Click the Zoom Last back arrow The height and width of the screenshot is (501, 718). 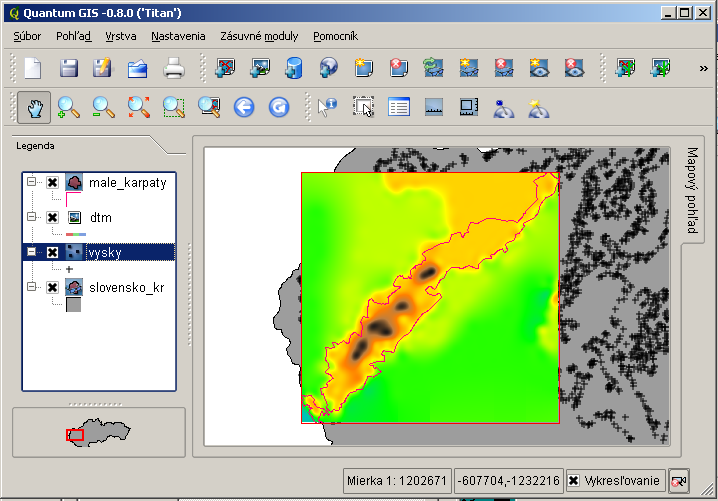244,107
